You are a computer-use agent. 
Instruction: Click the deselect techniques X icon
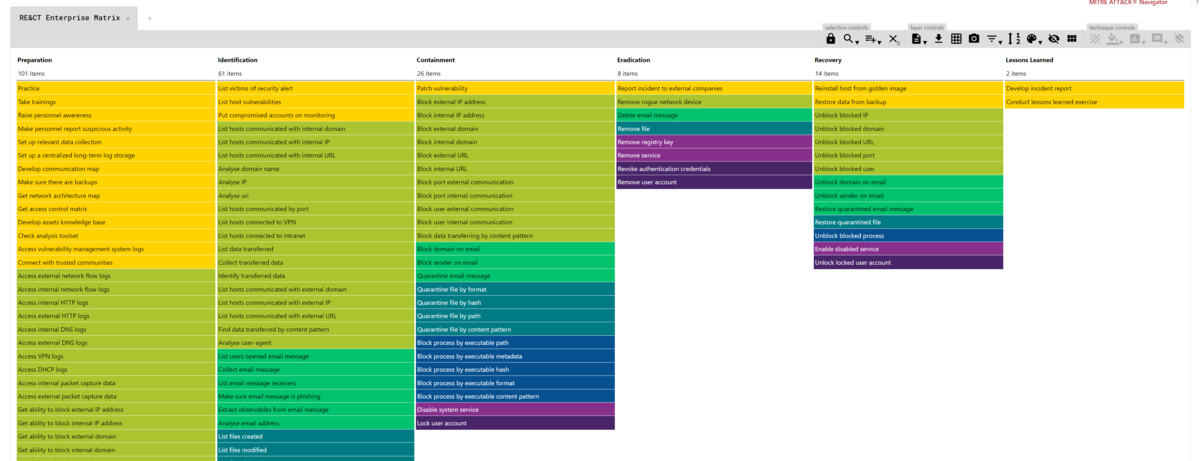point(894,39)
